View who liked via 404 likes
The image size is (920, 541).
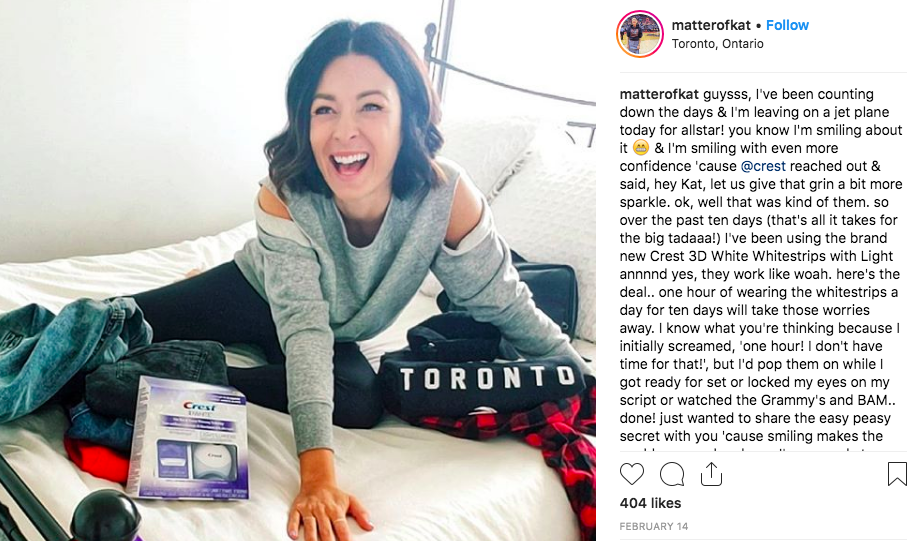[x=650, y=503]
